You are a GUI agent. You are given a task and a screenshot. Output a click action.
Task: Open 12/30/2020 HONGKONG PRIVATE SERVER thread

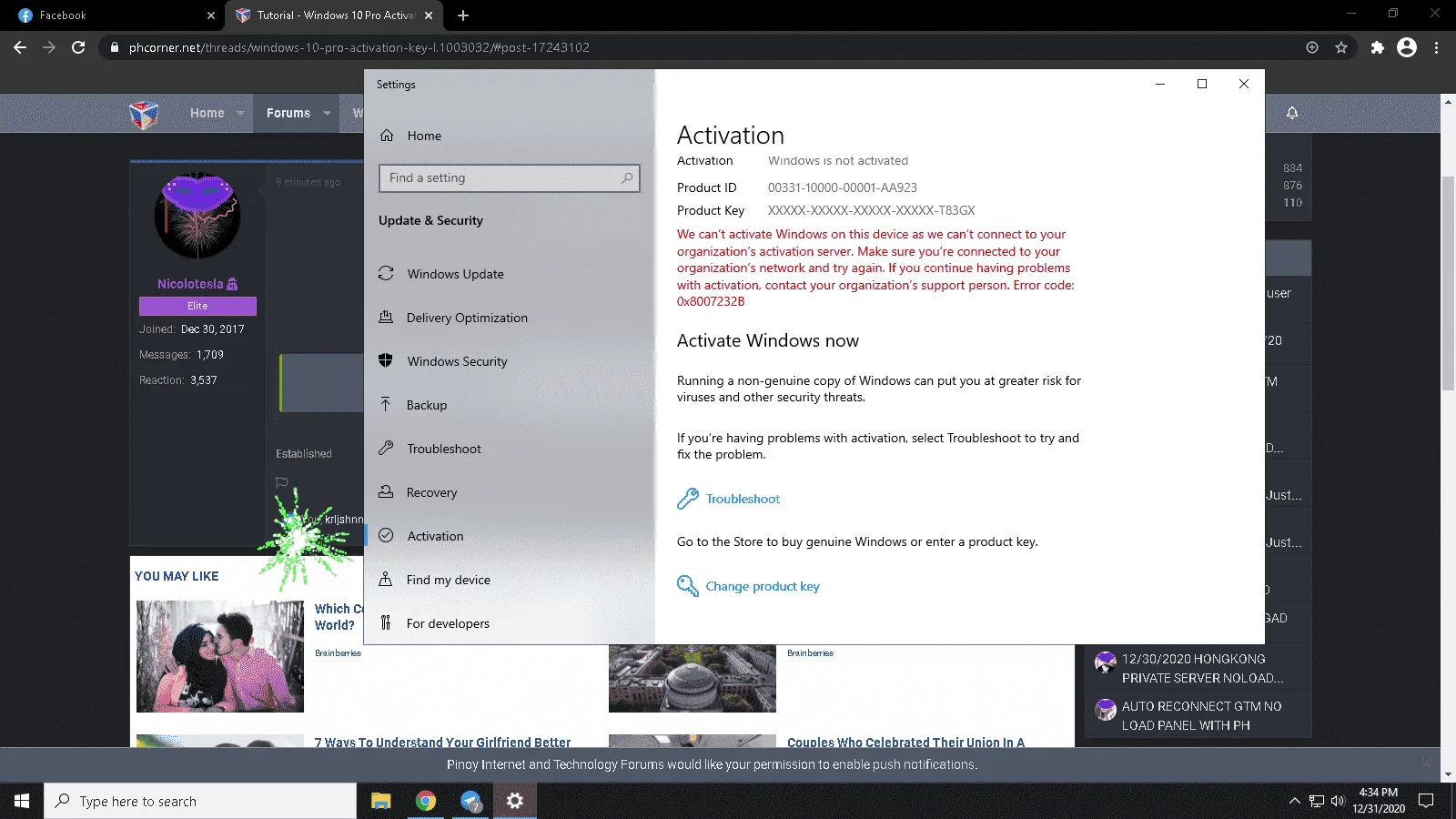[x=1203, y=668]
